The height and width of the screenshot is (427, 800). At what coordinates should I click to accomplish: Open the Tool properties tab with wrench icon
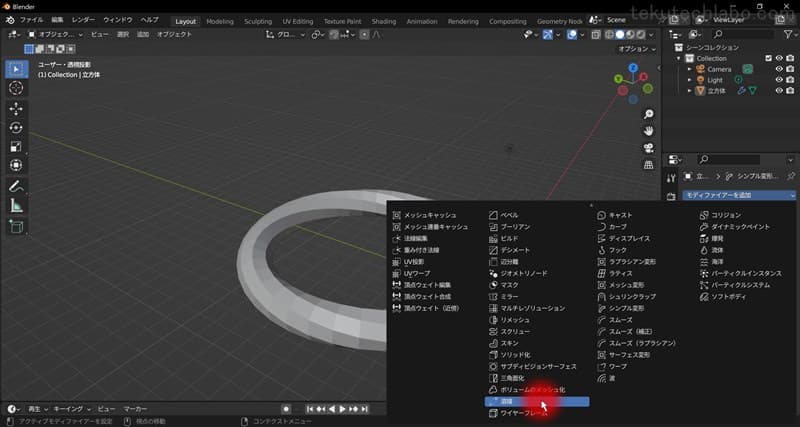[671, 178]
